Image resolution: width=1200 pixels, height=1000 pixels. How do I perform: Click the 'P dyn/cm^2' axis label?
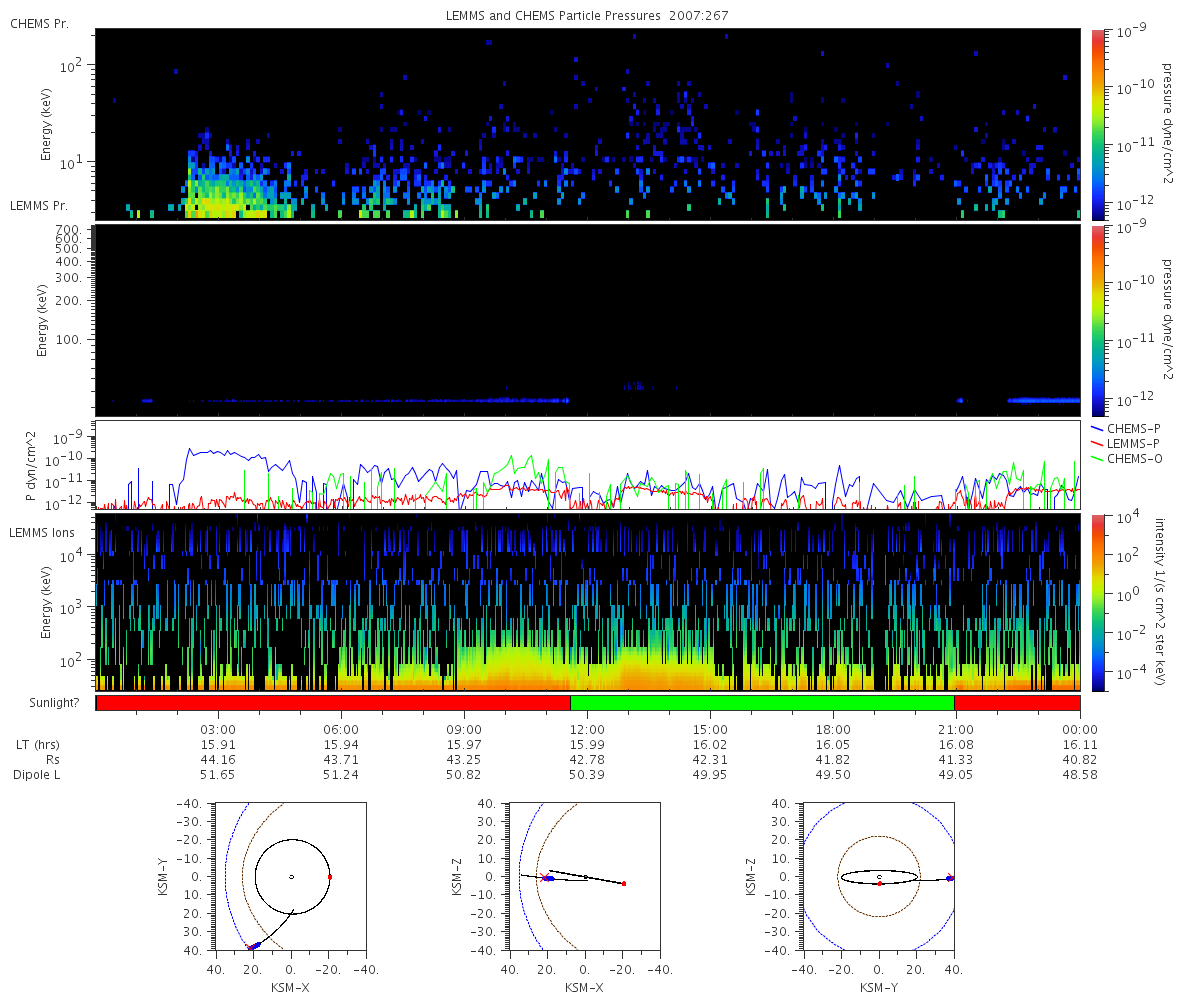pos(31,465)
